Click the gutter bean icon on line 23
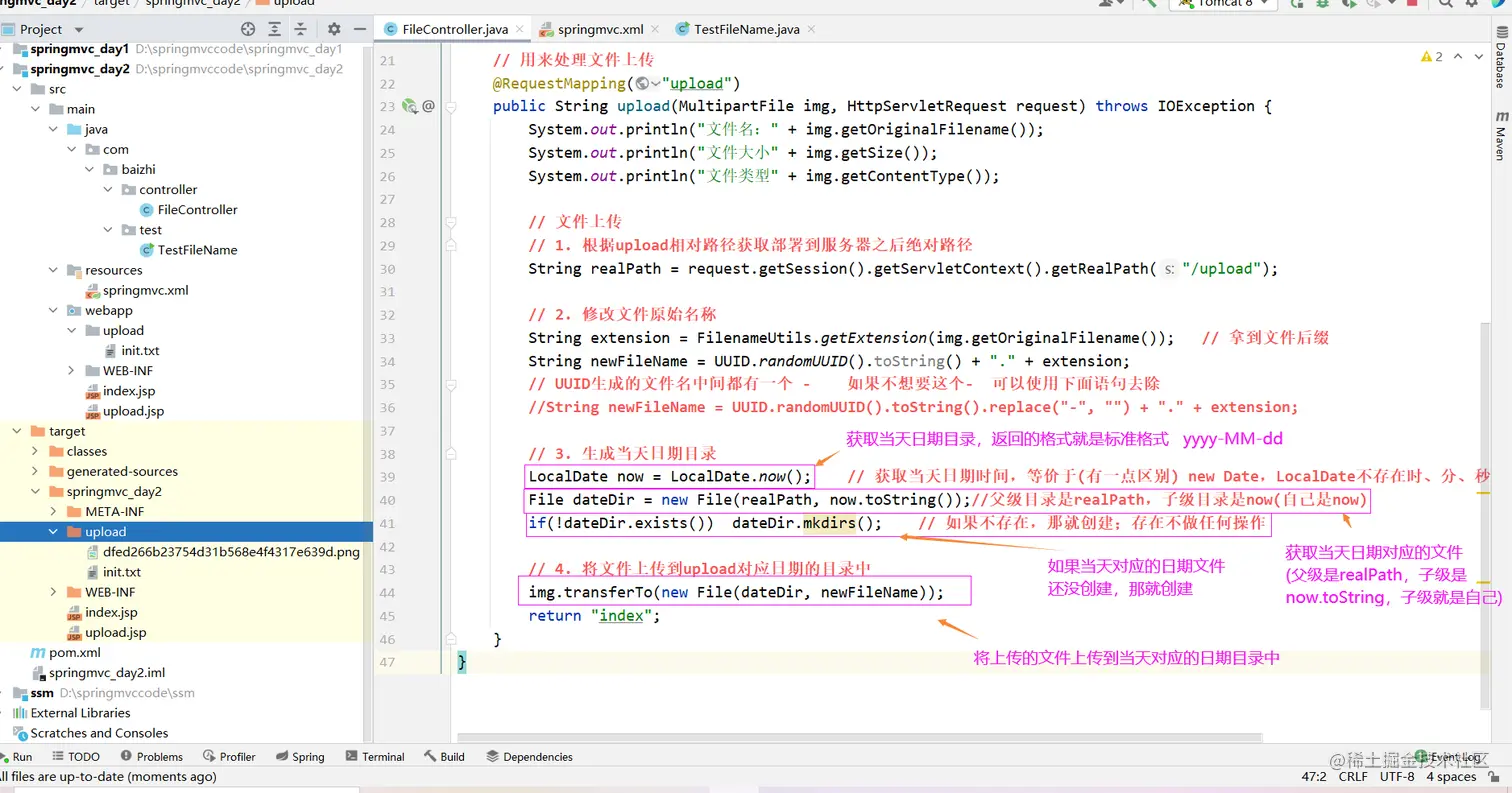 tap(409, 106)
